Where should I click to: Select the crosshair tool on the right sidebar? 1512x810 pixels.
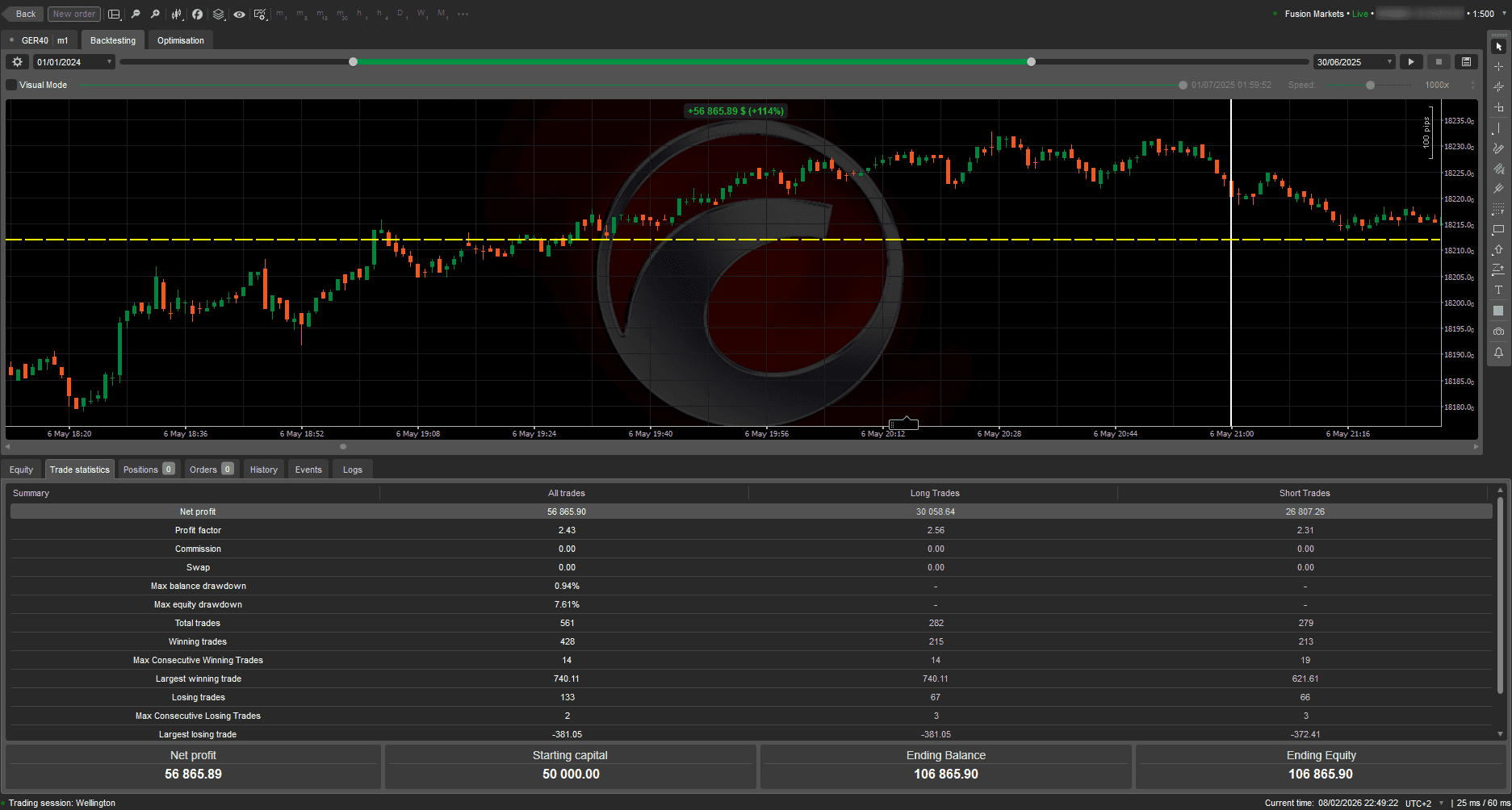[1499, 67]
